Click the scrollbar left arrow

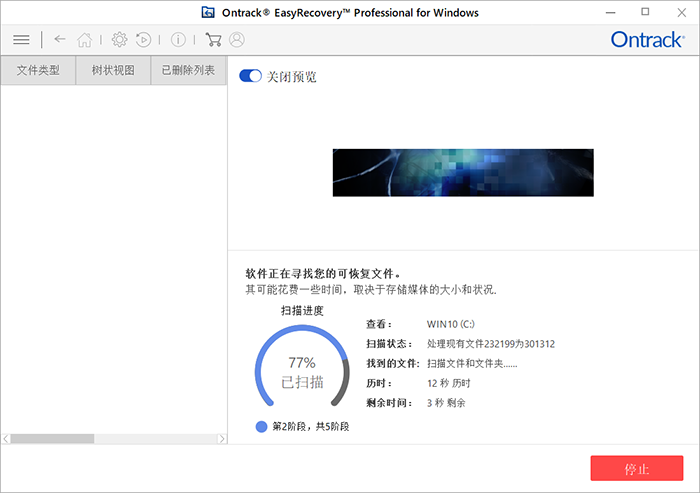[x=6, y=439]
